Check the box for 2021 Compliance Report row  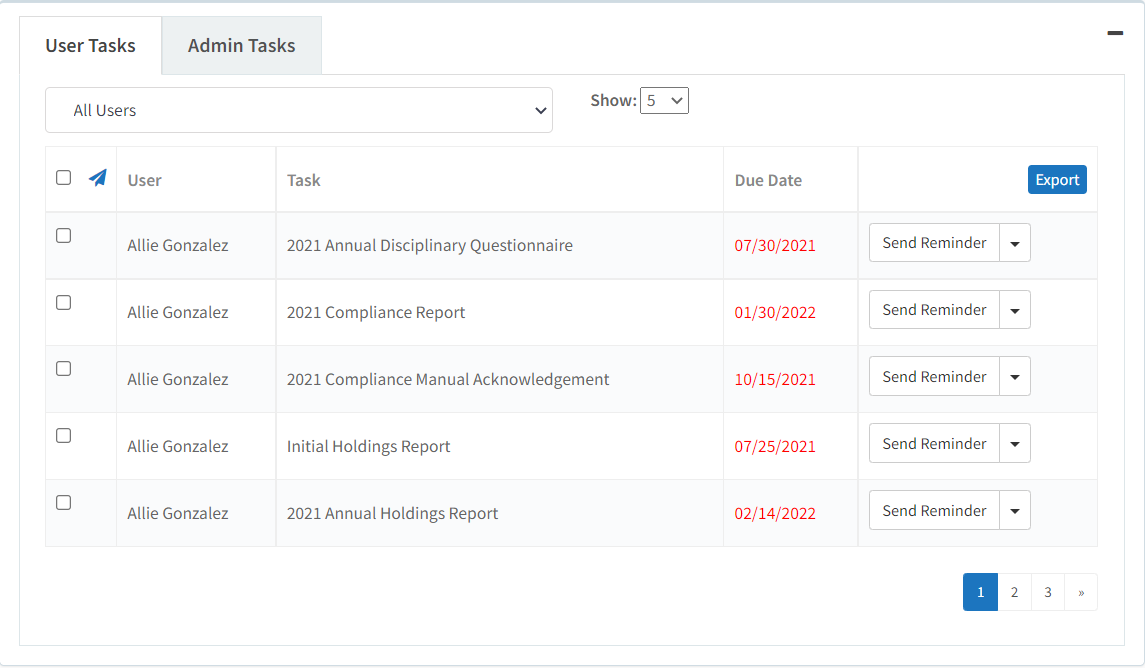pos(63,301)
